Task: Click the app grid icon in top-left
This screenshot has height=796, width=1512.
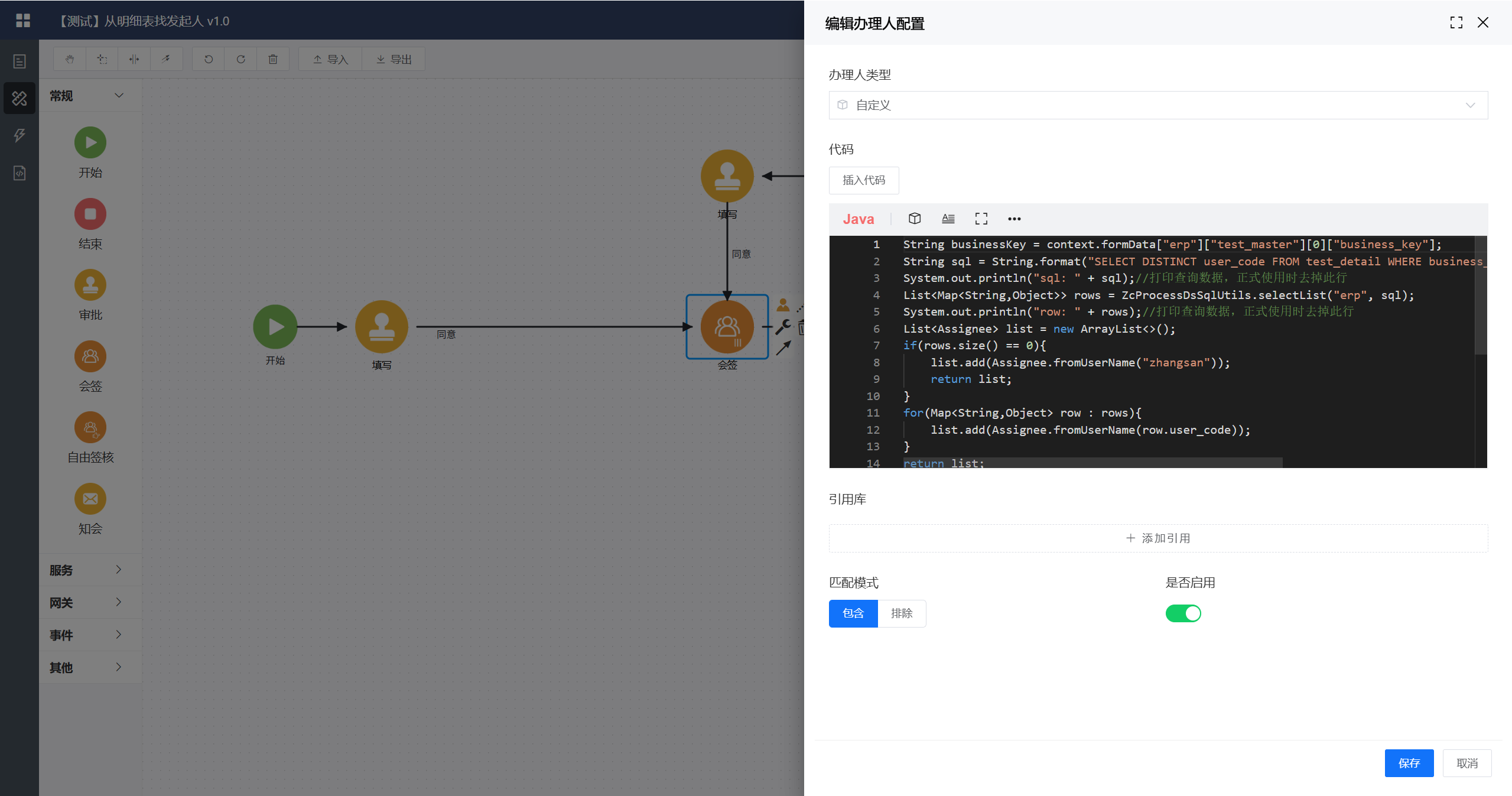Action: coord(22,21)
